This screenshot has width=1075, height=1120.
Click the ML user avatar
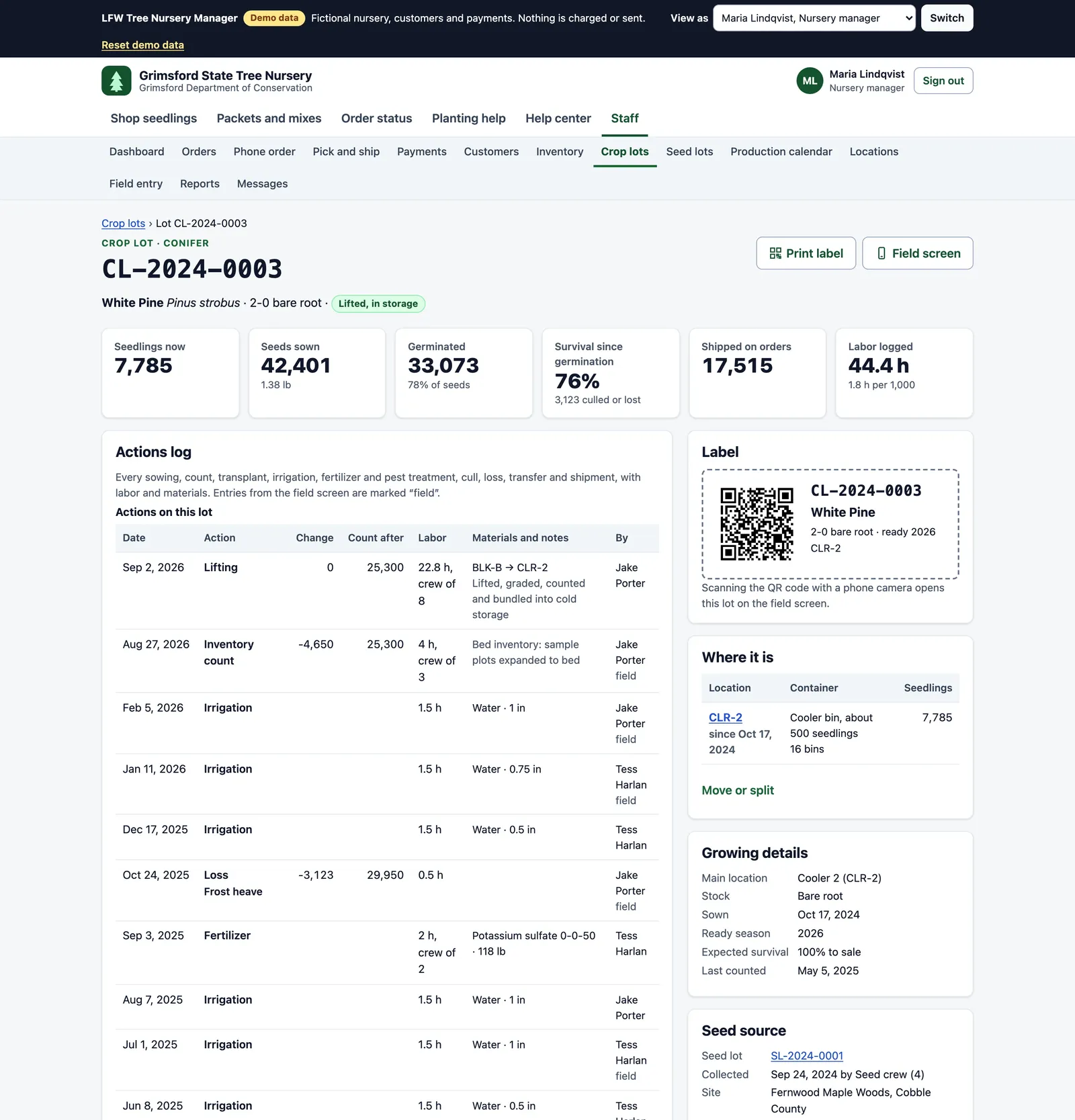(810, 81)
